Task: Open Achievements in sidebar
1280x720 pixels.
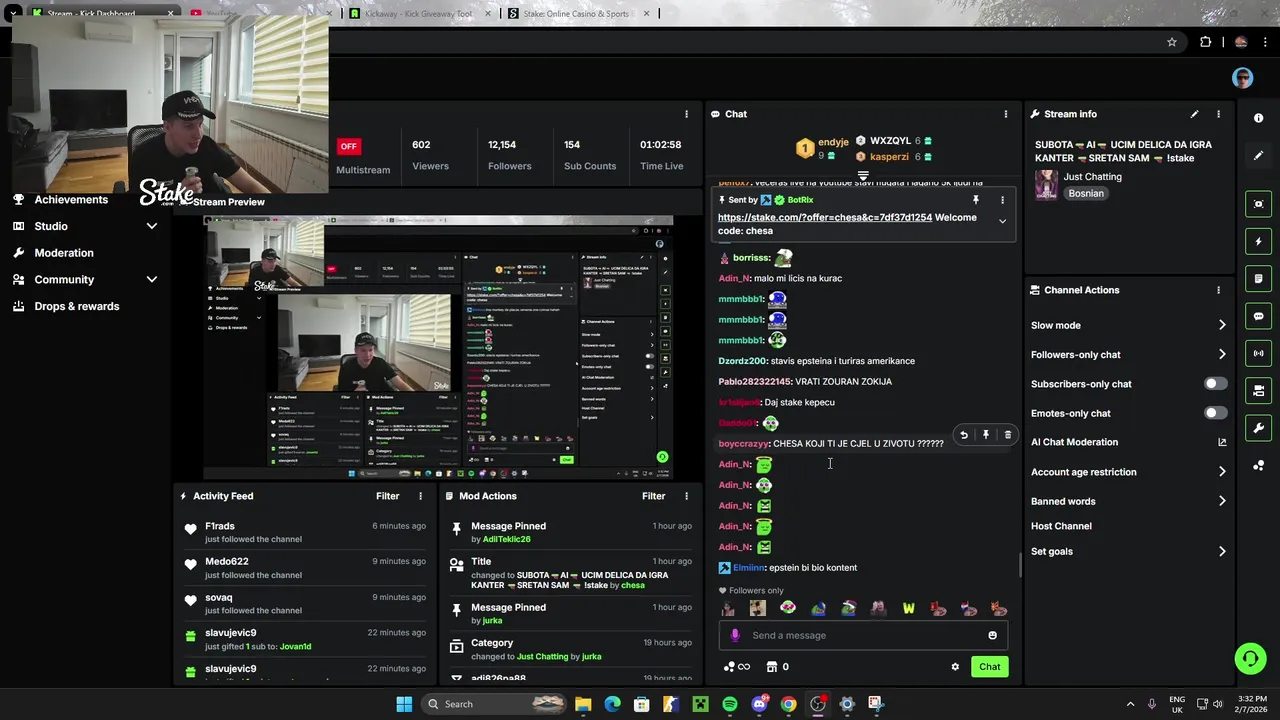Action: (71, 199)
